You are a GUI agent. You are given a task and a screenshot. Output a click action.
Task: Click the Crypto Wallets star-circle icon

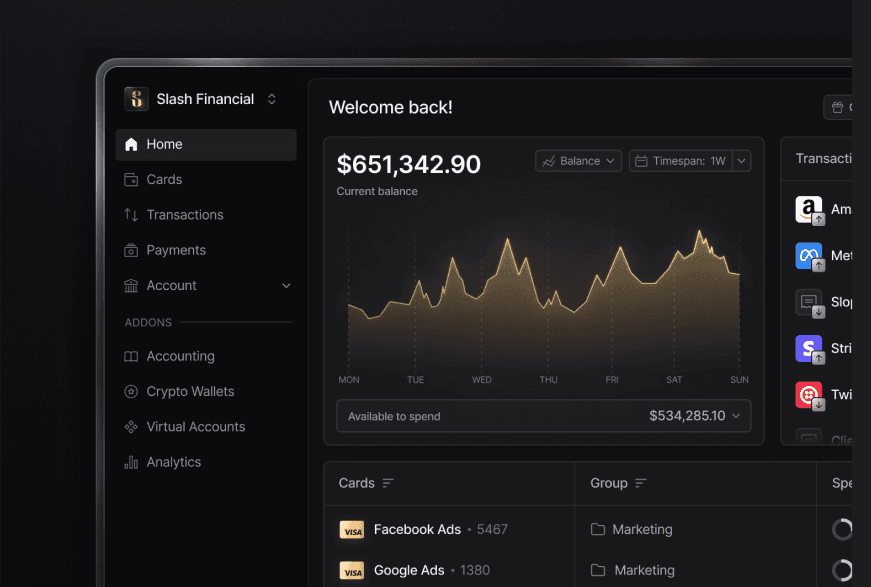coord(131,392)
